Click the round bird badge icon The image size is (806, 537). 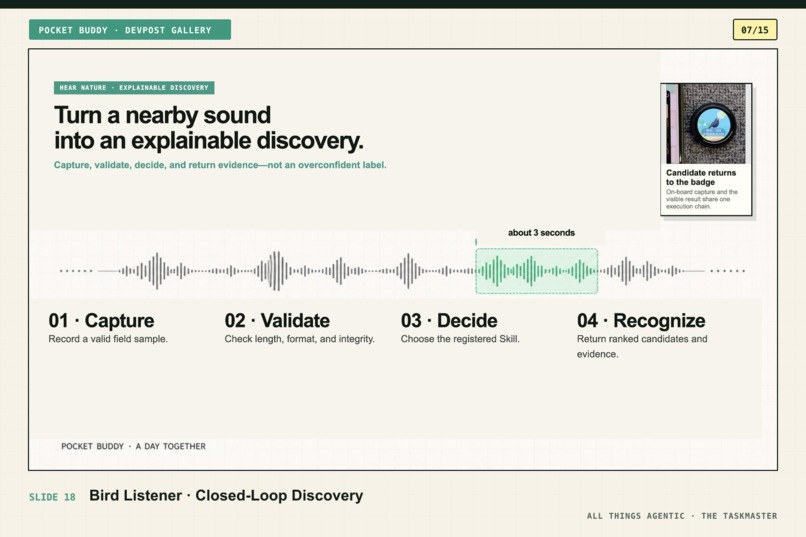click(713, 124)
